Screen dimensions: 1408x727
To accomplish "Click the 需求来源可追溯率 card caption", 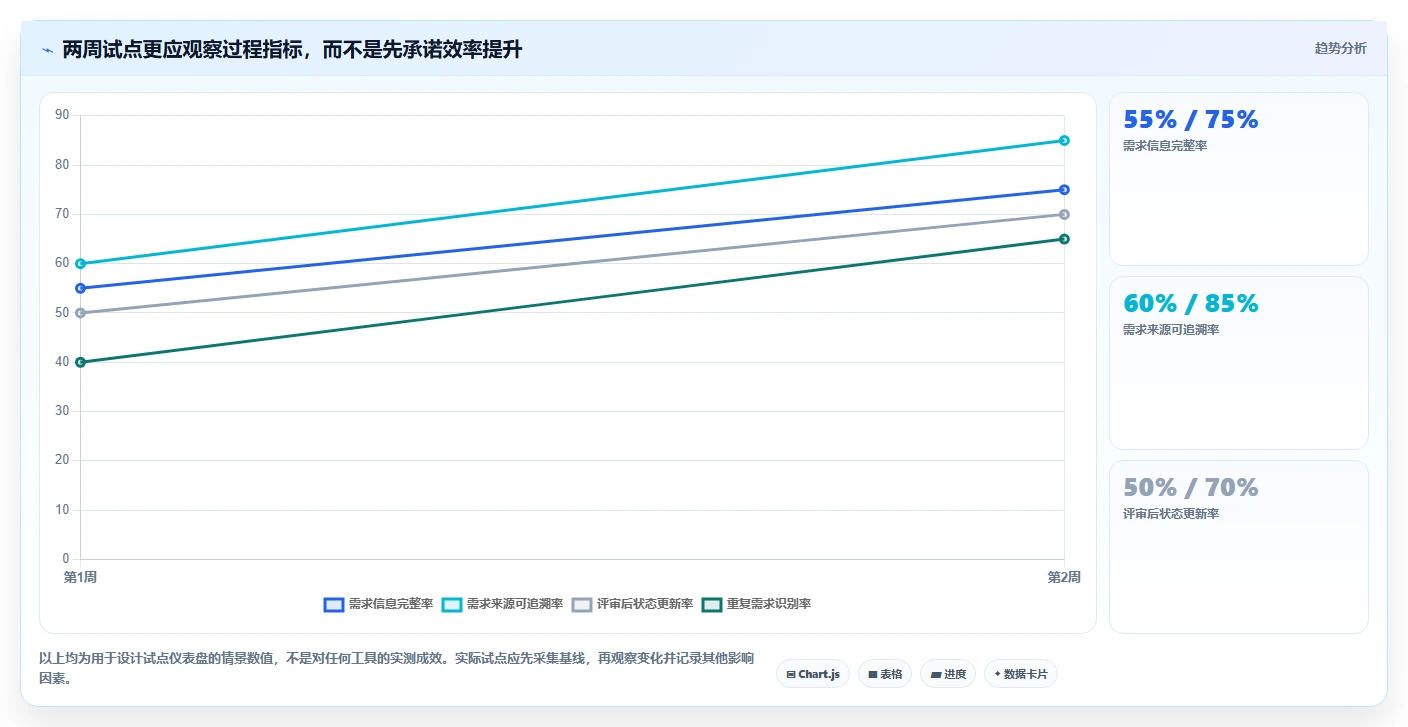I will tap(1171, 330).
